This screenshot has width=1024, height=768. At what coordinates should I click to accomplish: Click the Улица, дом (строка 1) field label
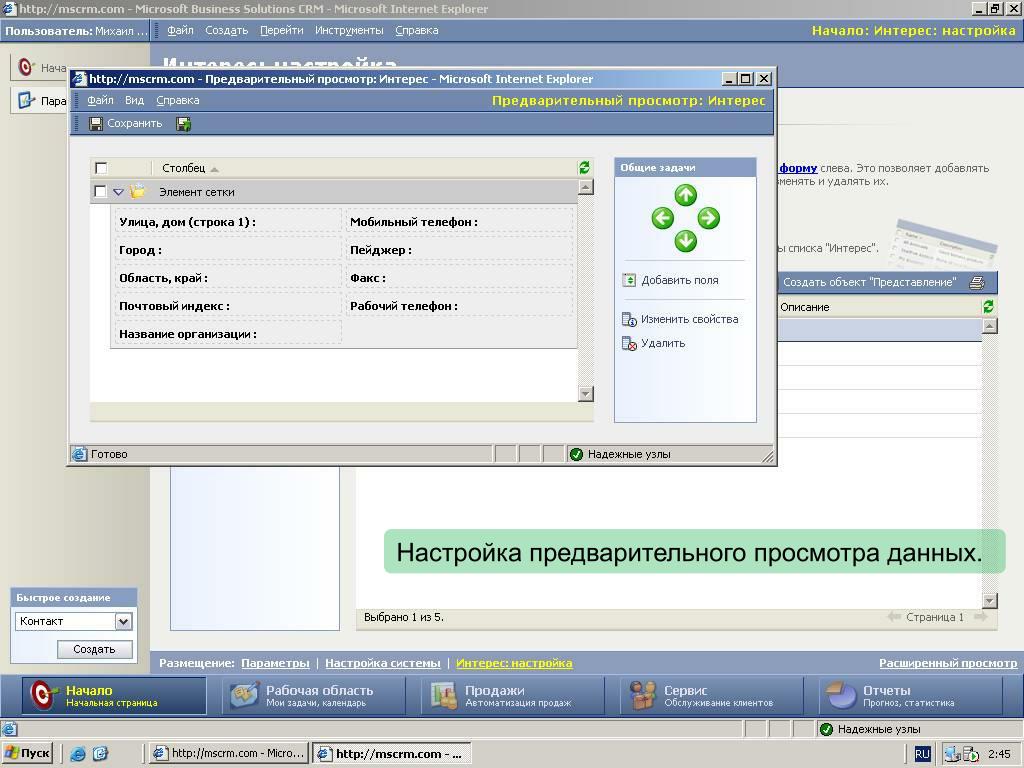tap(187, 222)
